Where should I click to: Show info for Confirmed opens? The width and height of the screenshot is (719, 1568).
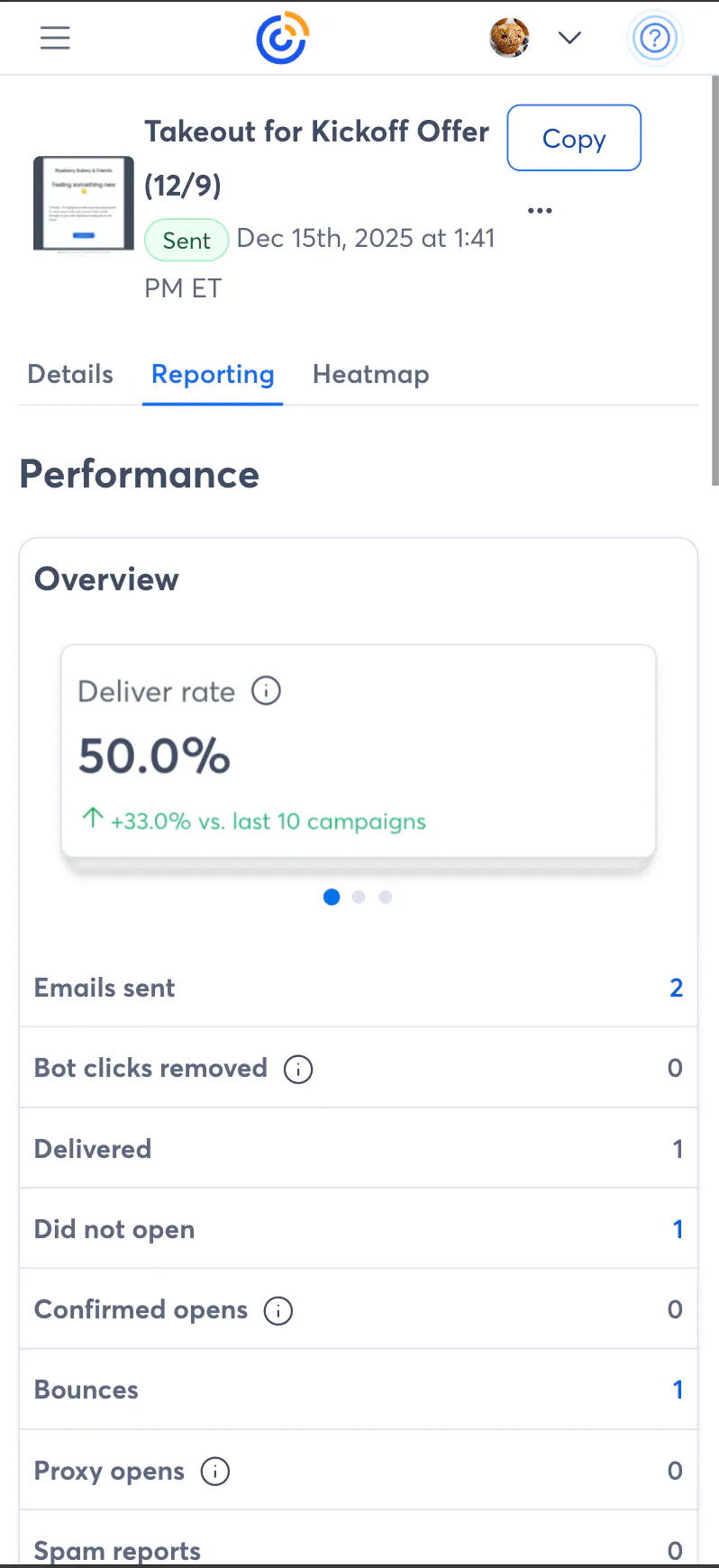[x=278, y=1310]
